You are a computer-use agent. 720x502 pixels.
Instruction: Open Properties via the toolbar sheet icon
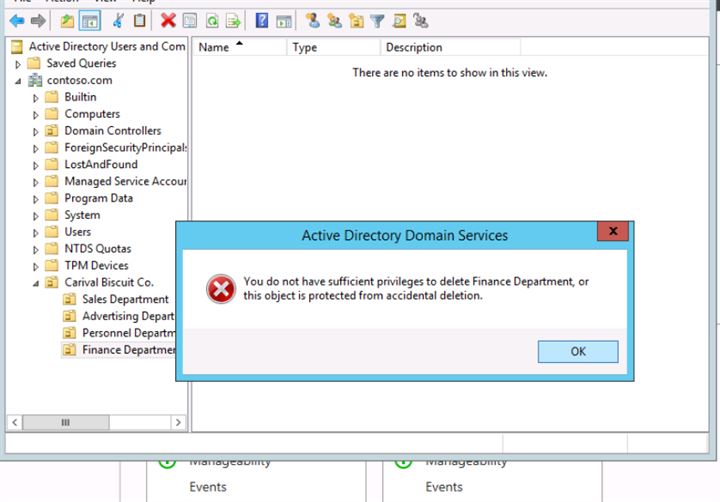[x=190, y=21]
